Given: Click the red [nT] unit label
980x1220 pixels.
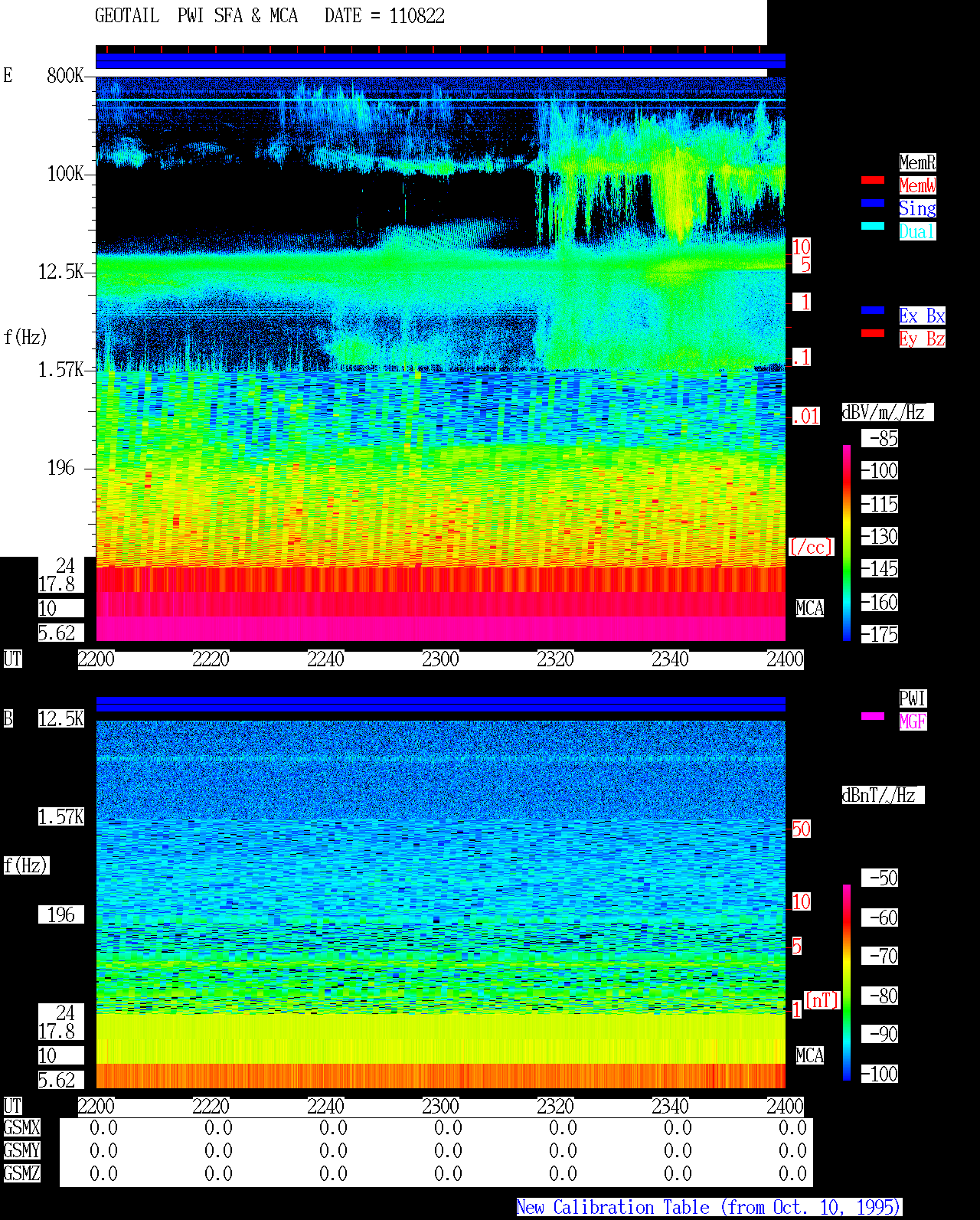Looking at the screenshot, I should 822,1000.
